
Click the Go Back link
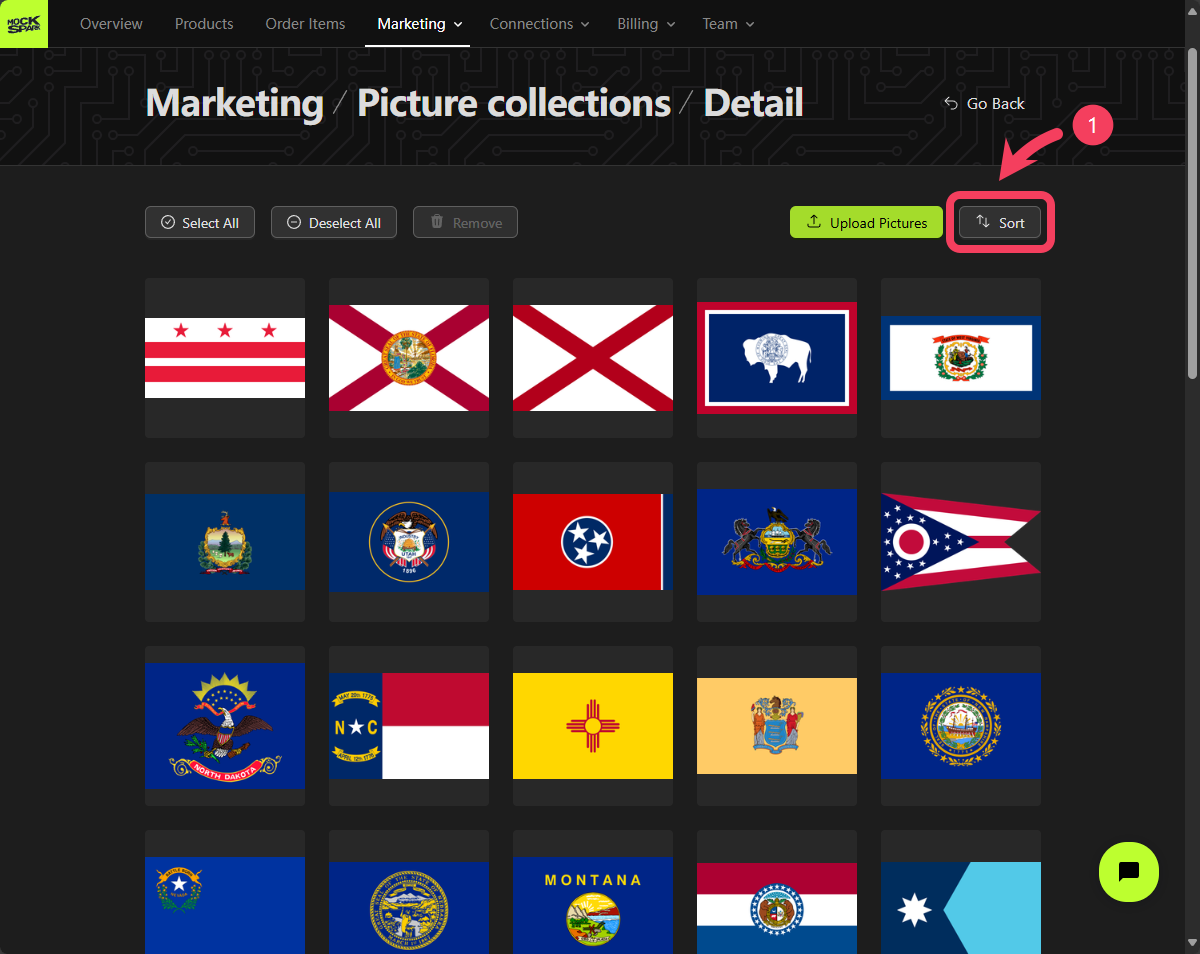(x=984, y=104)
